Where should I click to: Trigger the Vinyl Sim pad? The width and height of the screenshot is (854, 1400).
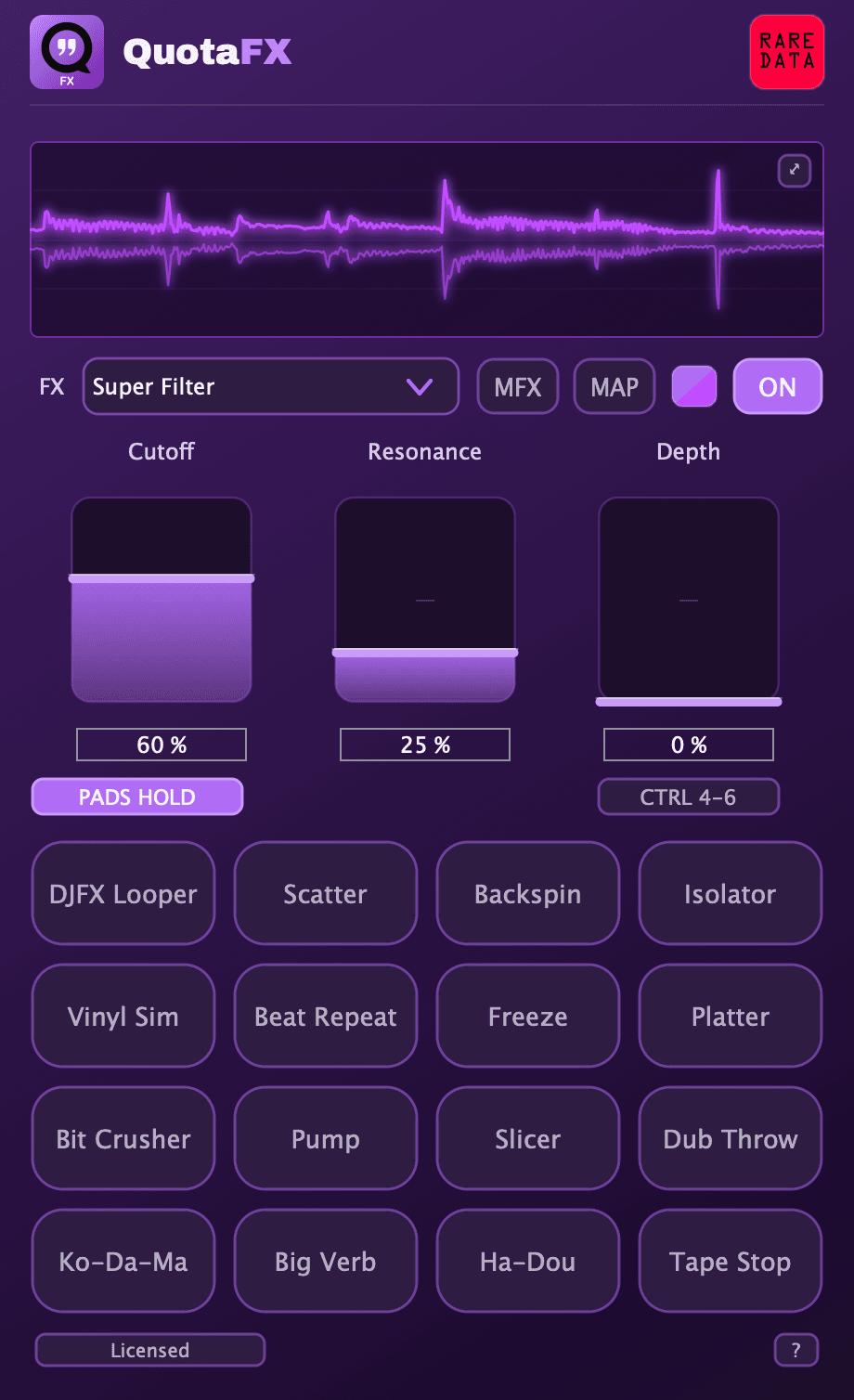tap(123, 1016)
